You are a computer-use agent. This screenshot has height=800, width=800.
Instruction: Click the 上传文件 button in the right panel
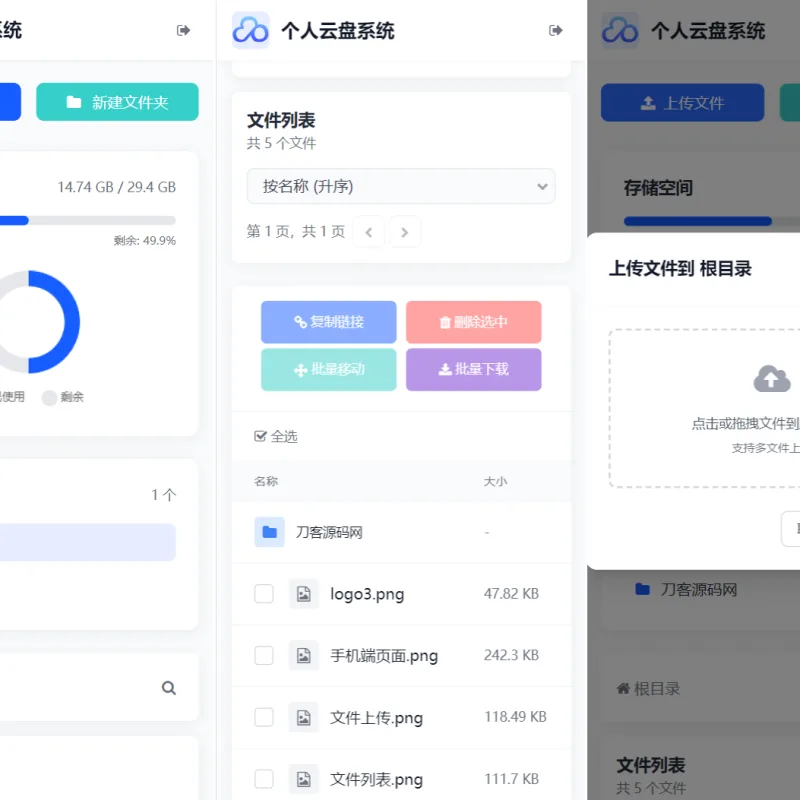click(x=683, y=103)
